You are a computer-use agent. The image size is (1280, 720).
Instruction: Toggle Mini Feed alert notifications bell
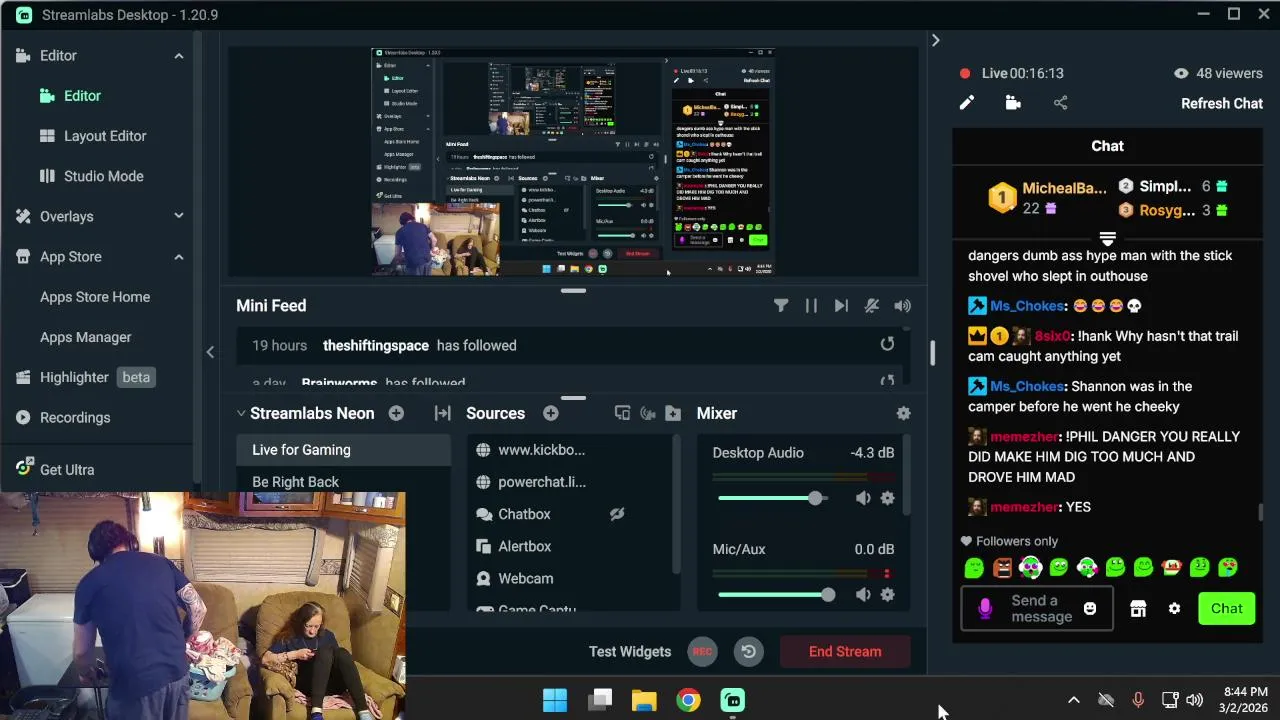tap(872, 306)
